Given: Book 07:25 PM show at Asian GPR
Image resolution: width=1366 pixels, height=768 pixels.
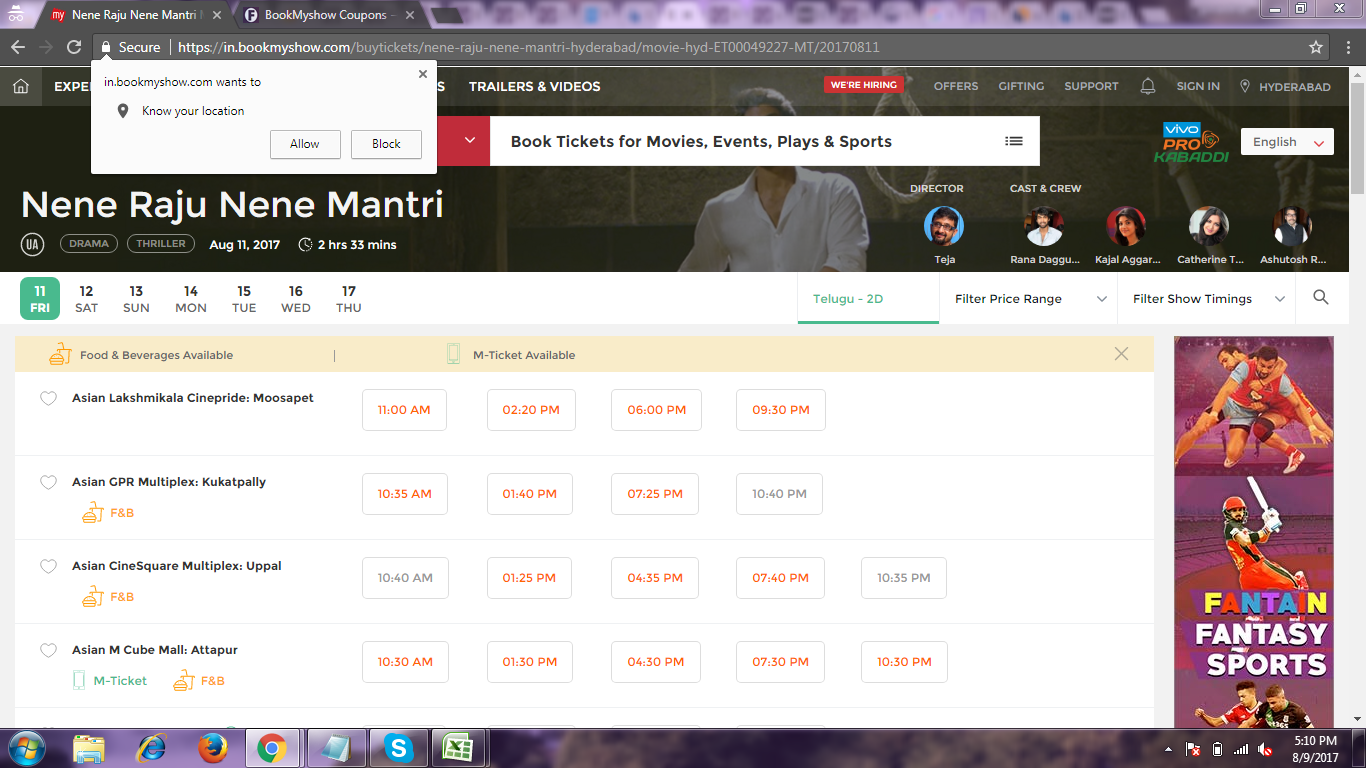Looking at the screenshot, I should pyautogui.click(x=655, y=494).
